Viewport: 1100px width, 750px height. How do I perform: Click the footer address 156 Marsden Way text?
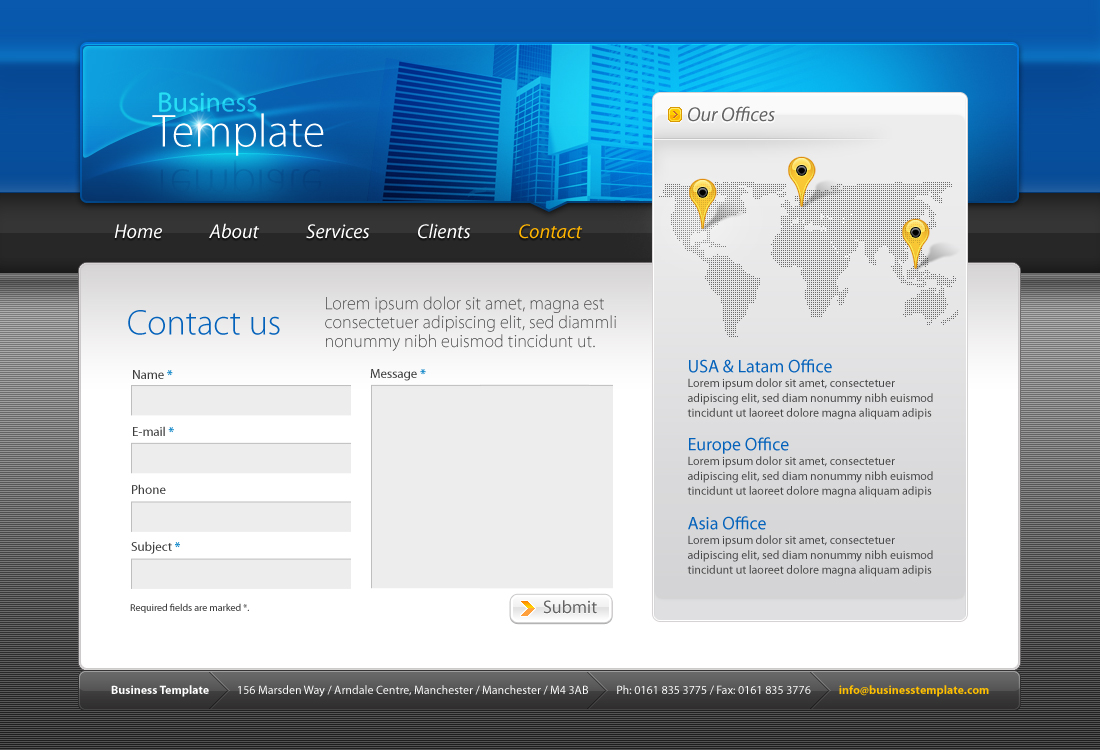pos(412,690)
